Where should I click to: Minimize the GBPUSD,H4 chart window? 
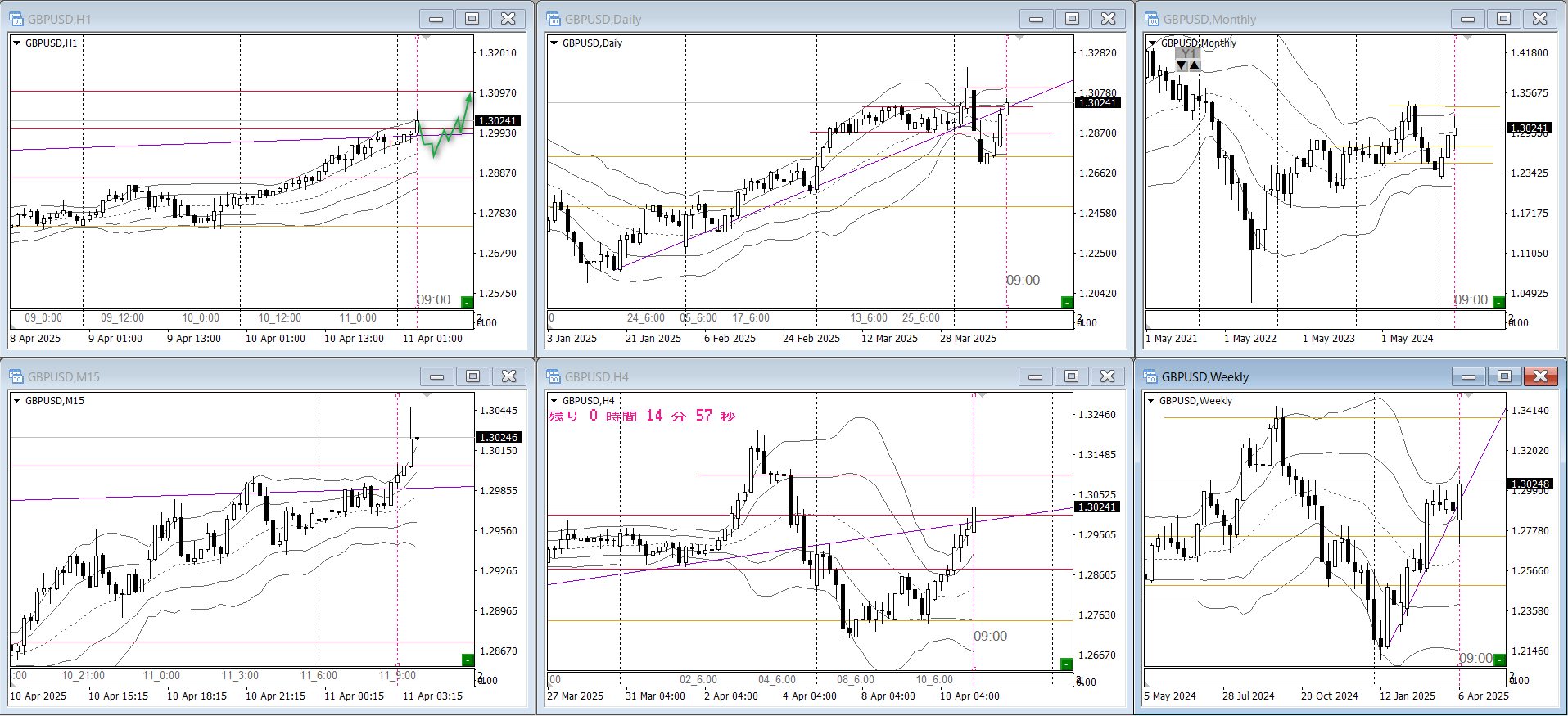[x=1036, y=376]
